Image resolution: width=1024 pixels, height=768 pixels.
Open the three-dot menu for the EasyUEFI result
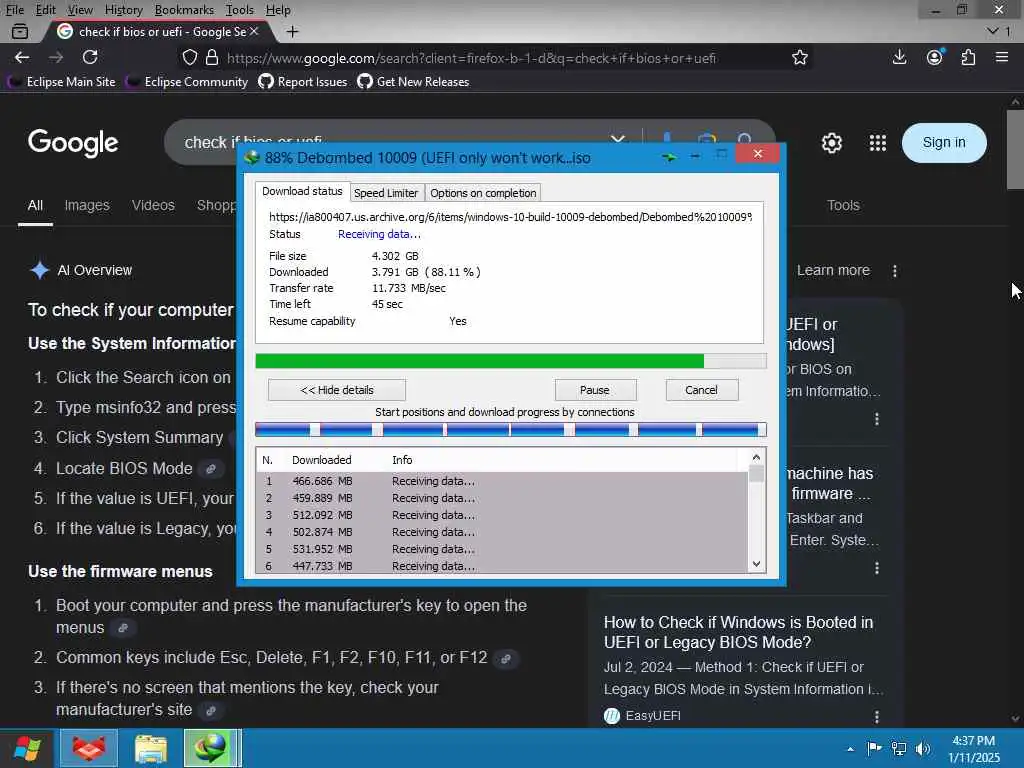click(x=877, y=716)
